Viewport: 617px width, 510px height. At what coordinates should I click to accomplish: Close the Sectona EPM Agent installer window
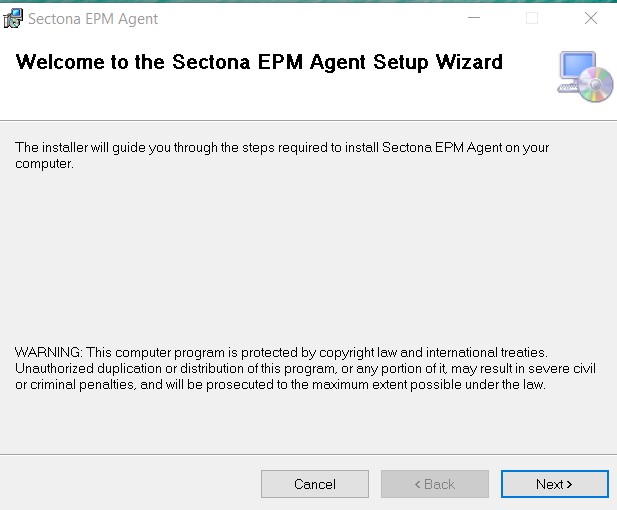(588, 19)
